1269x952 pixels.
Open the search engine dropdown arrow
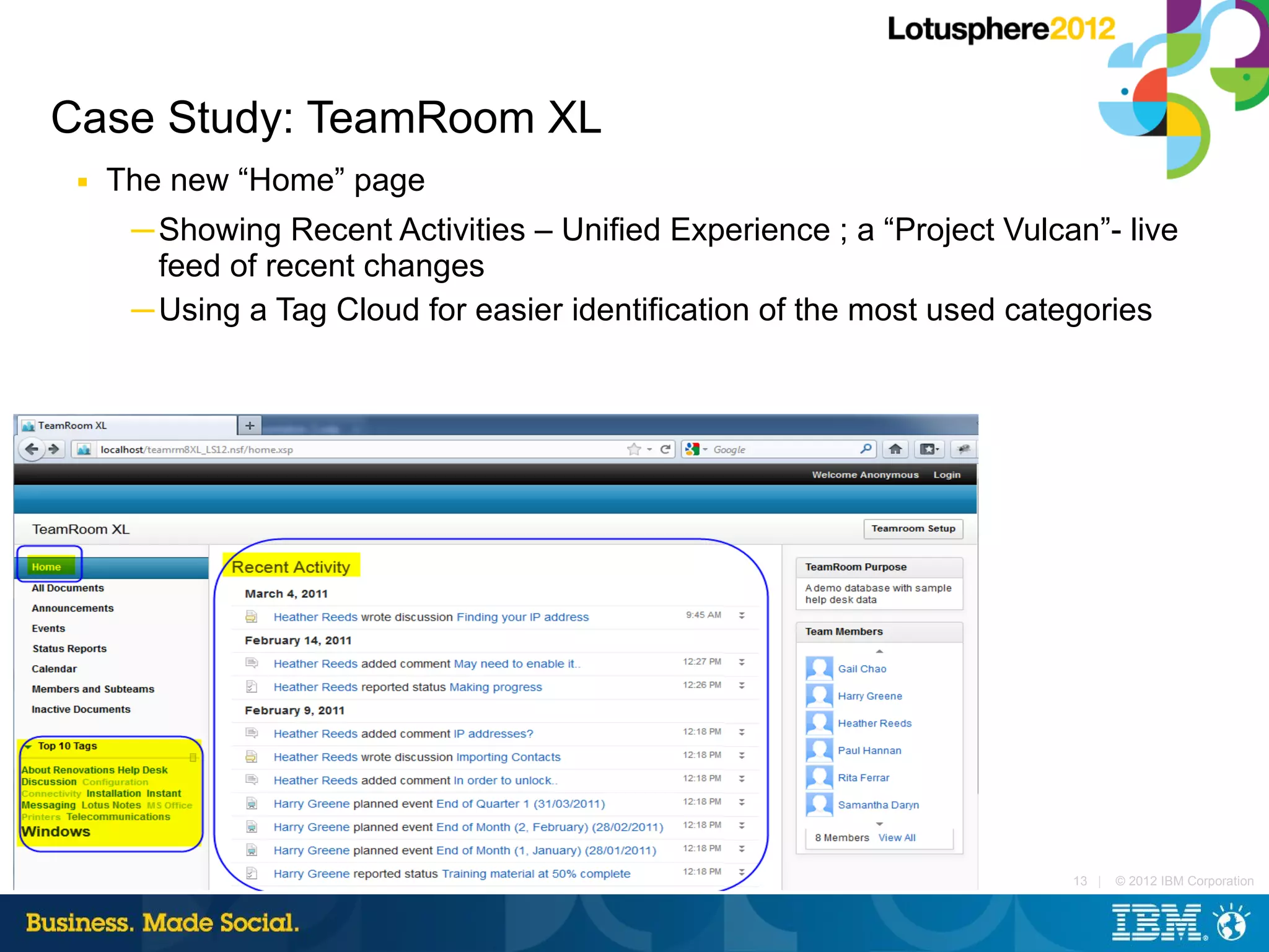(705, 450)
